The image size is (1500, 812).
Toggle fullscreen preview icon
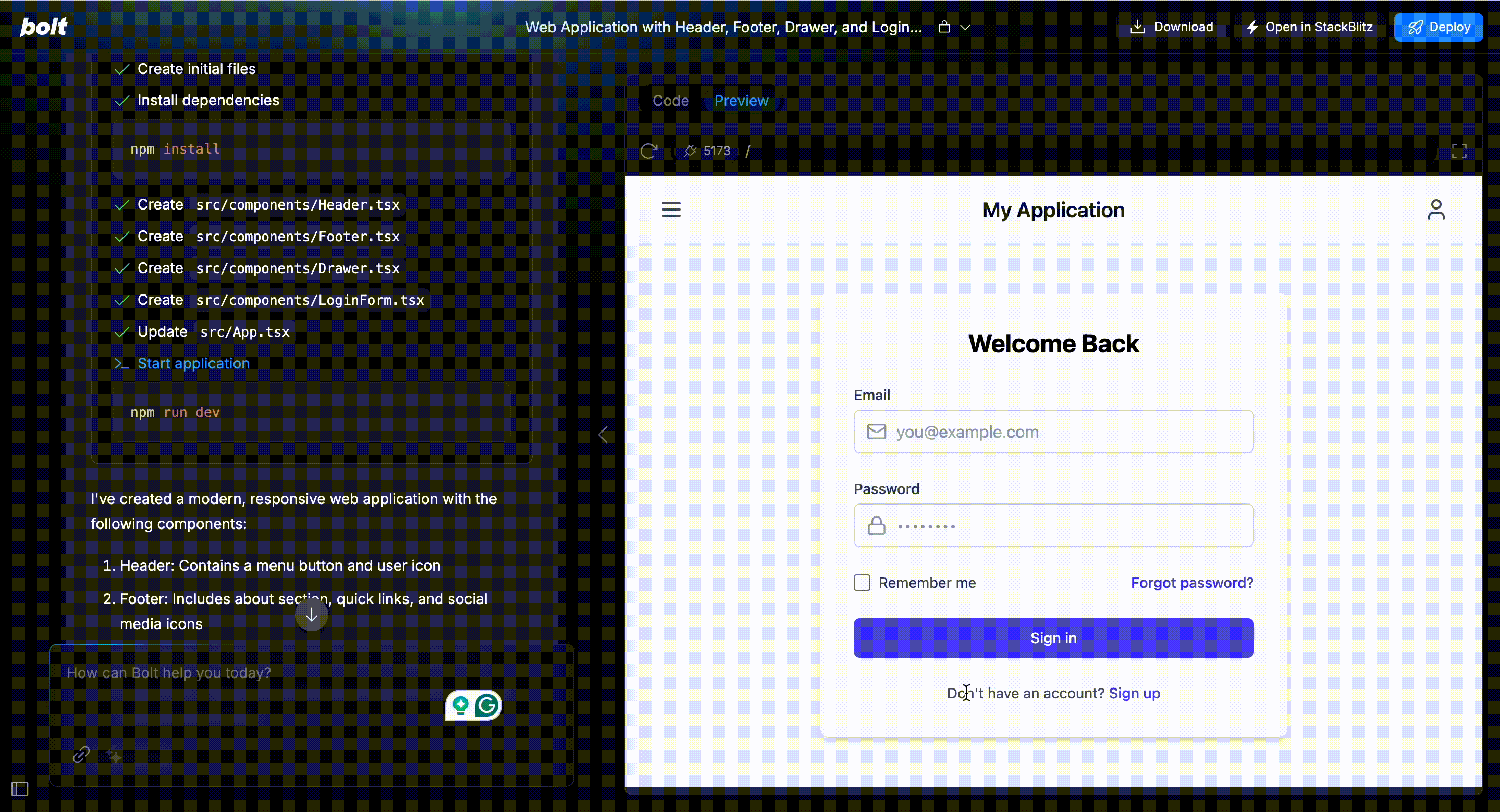[x=1459, y=151]
